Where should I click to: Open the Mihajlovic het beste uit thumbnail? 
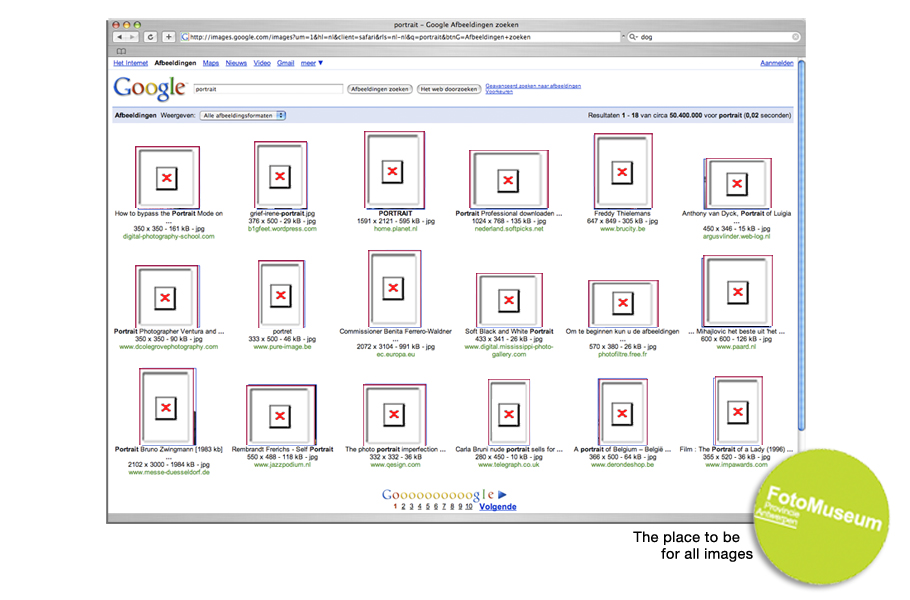737,291
